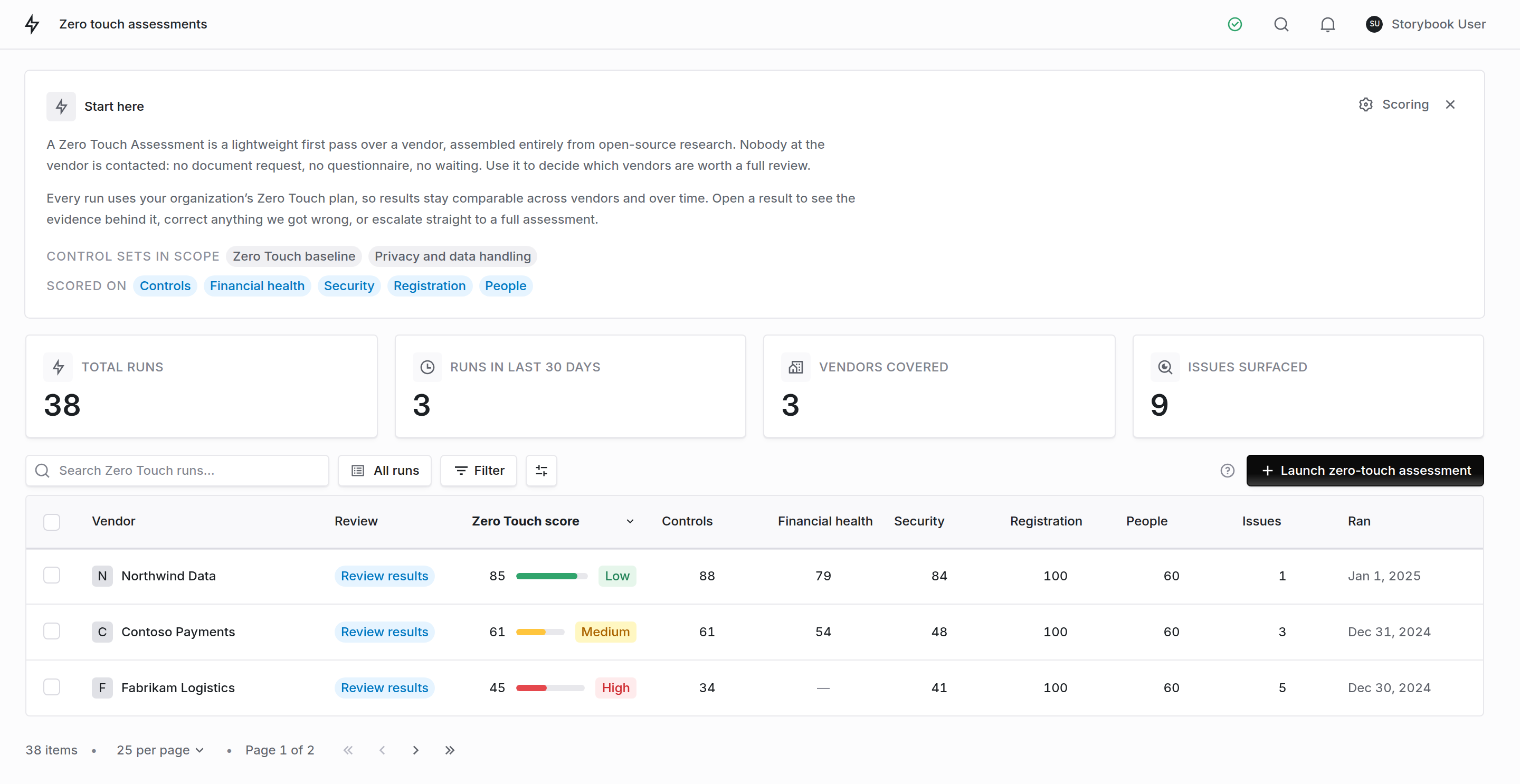This screenshot has height=784, width=1520.
Task: Click the lightning bolt app logo
Action: (32, 24)
